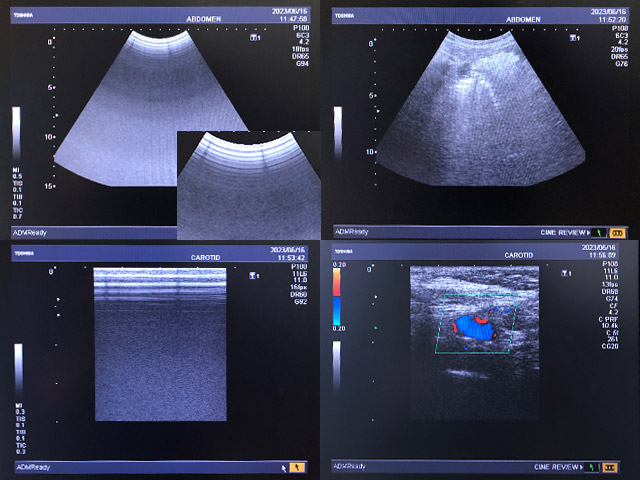This screenshot has width=640, height=480.
Task: Click the G76 gain value
Action: pos(621,64)
